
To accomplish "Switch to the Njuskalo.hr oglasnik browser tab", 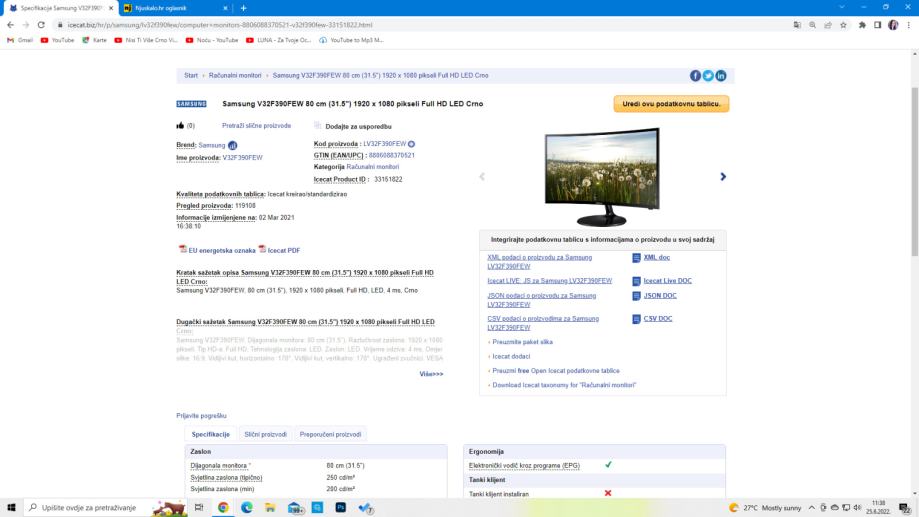I will [x=160, y=8].
